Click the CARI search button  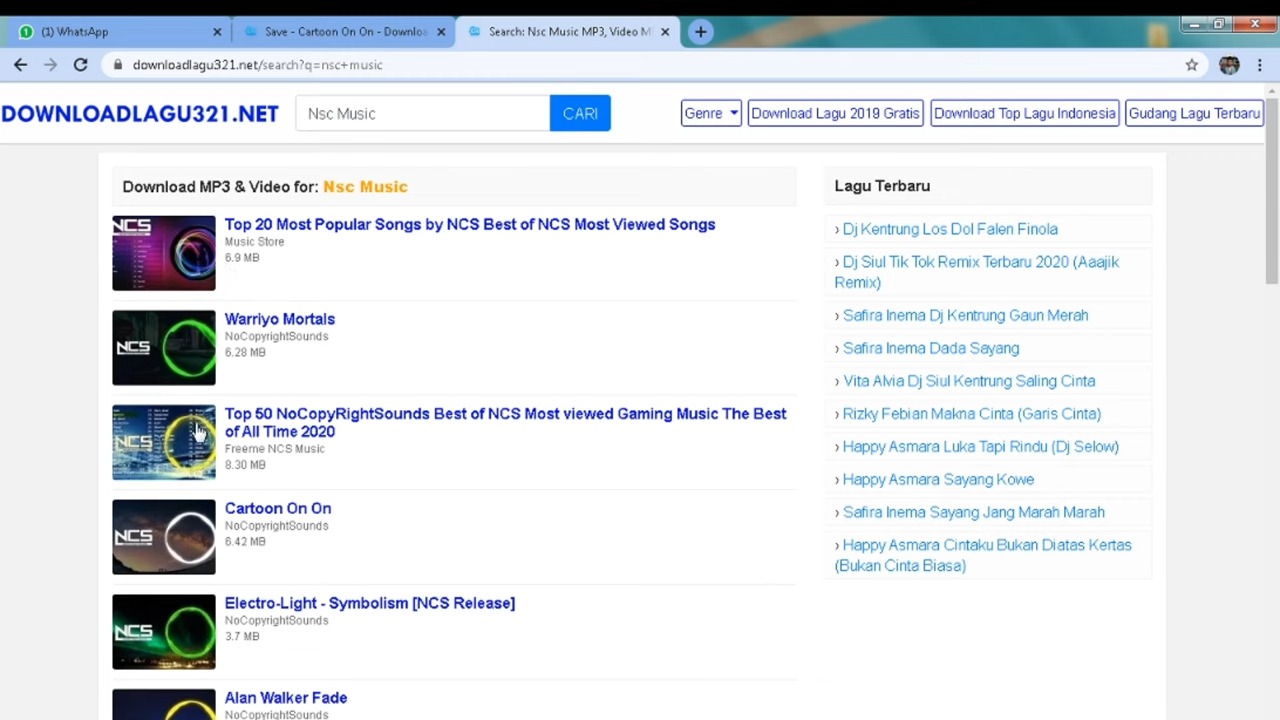(x=580, y=113)
